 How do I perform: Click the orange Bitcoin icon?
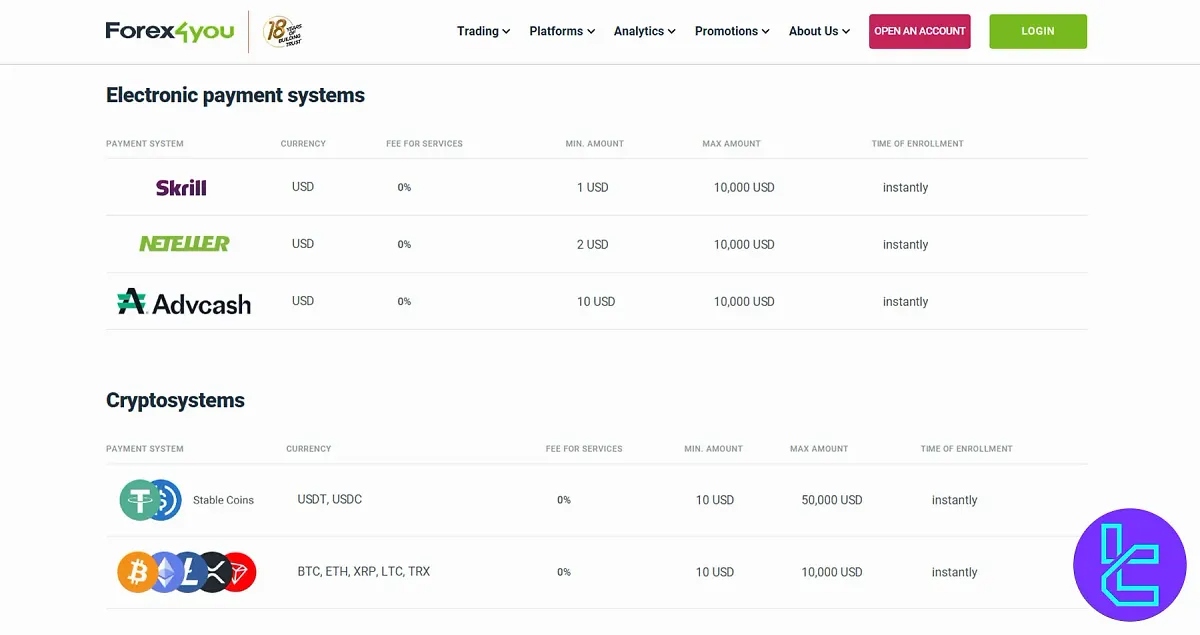[x=135, y=572]
